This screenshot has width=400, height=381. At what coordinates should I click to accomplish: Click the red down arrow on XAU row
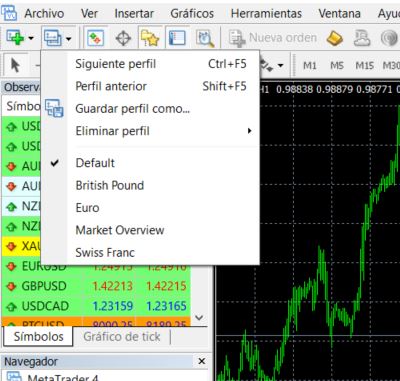[x=11, y=246]
